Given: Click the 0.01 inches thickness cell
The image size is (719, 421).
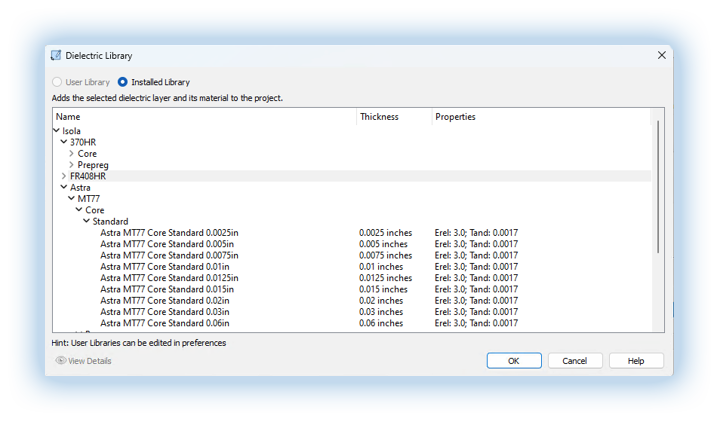Looking at the screenshot, I should pos(381,266).
